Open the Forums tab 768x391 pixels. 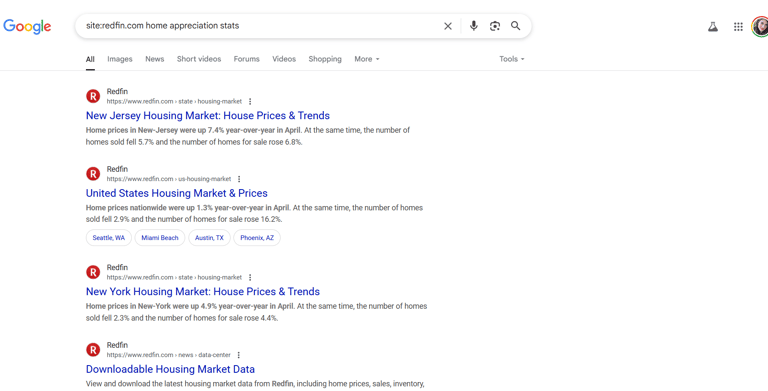(x=246, y=59)
